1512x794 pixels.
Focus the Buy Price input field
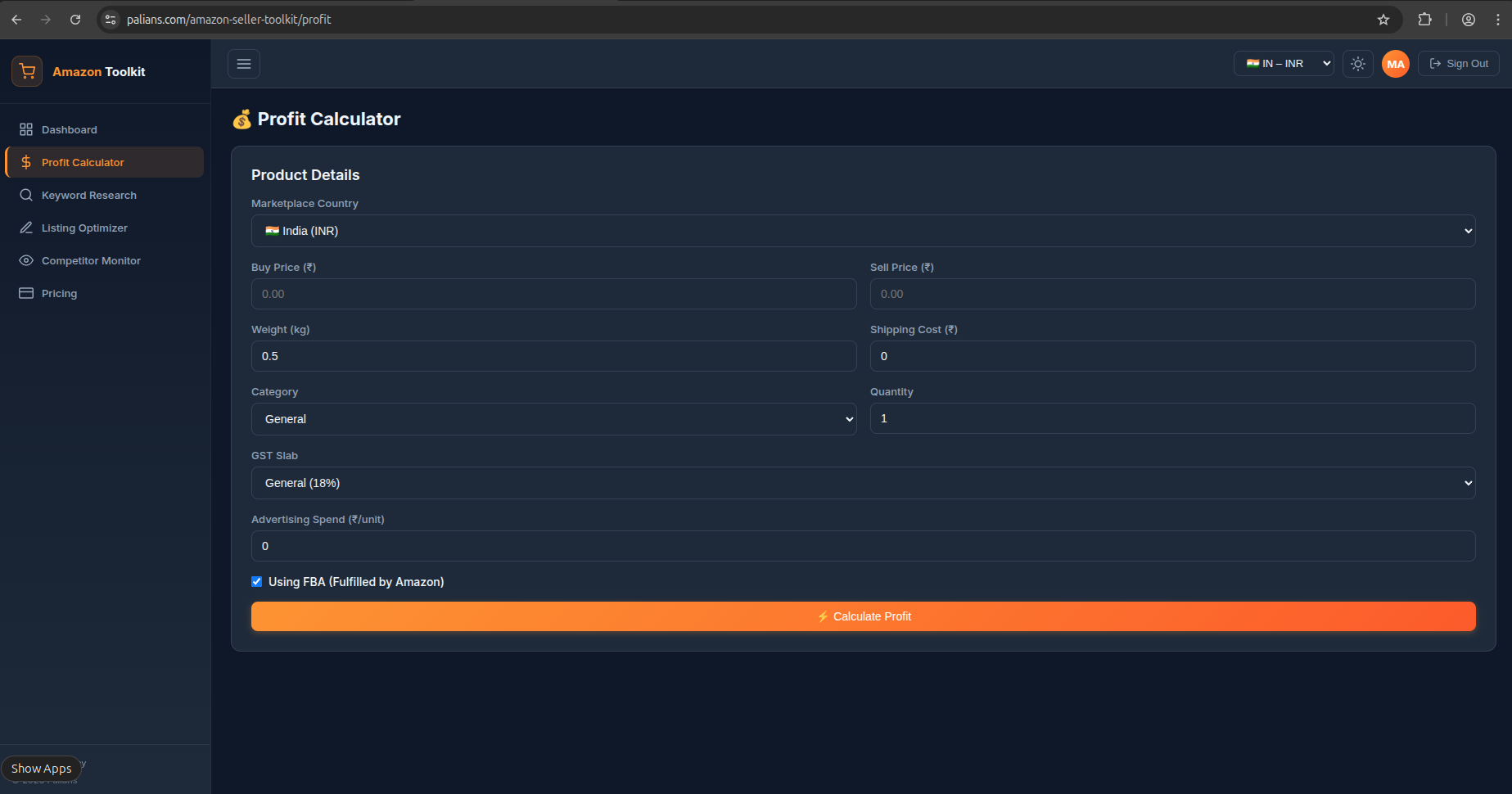(x=553, y=294)
